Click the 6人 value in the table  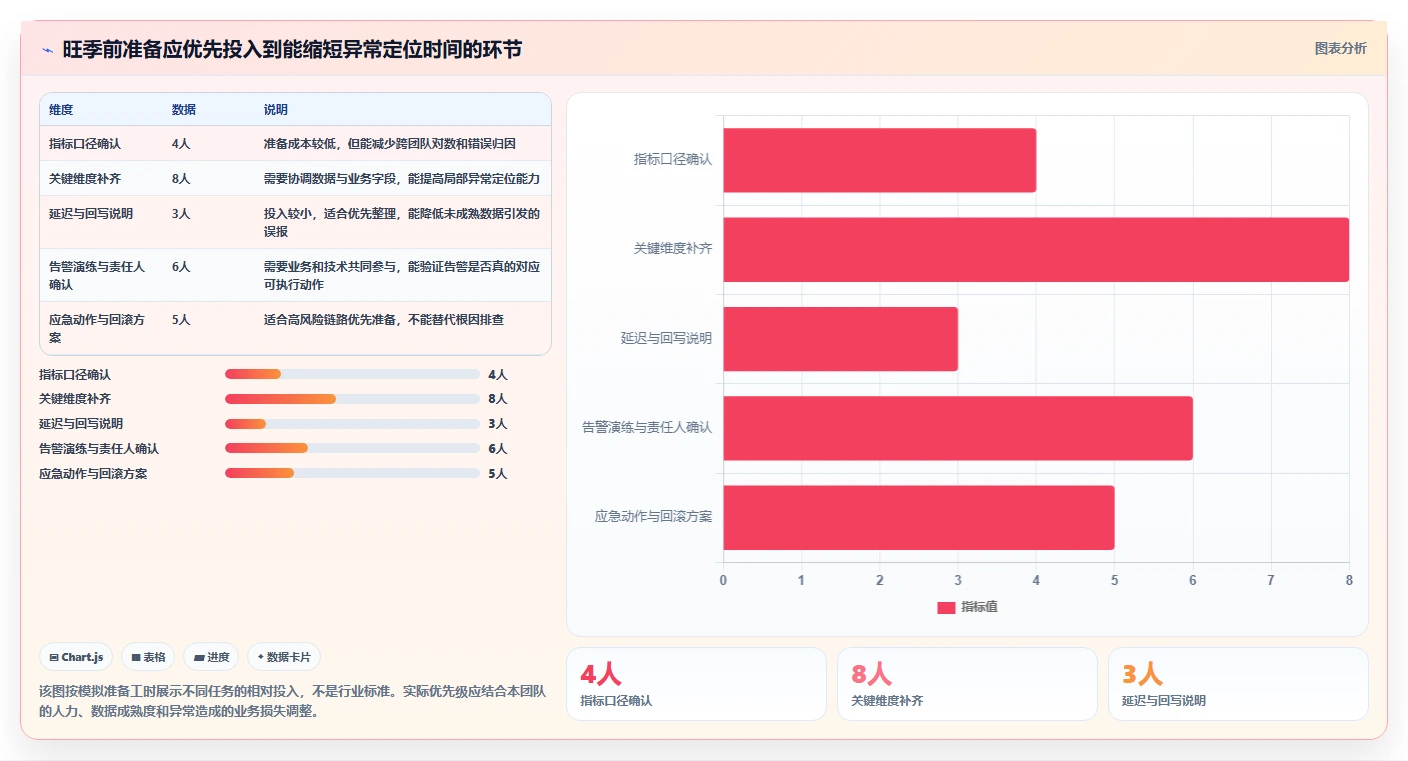coord(181,267)
